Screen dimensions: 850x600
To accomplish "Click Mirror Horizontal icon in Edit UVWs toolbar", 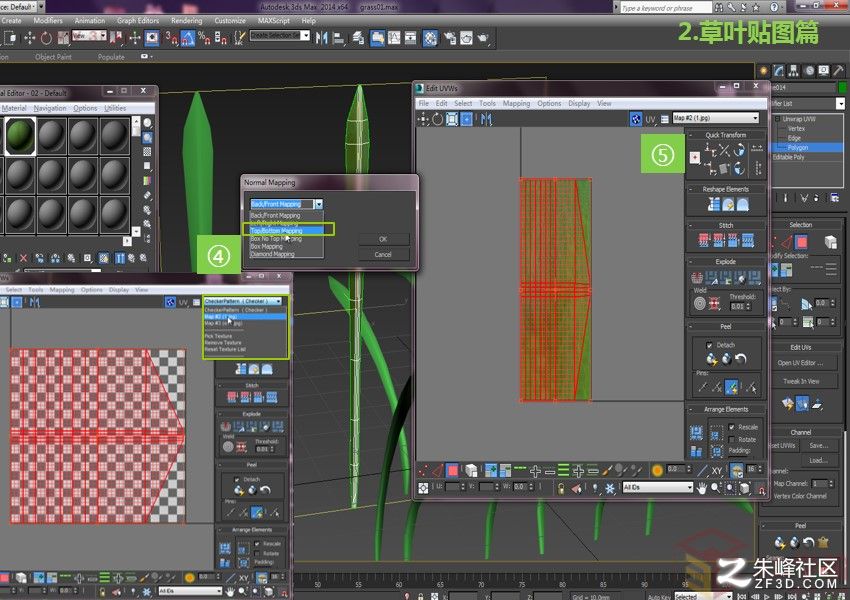I will click(x=486, y=119).
